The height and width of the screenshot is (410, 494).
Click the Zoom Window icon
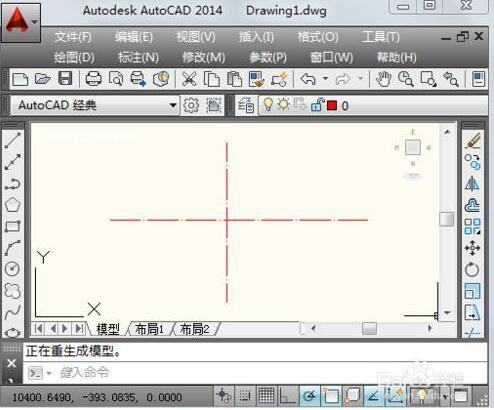[x=428, y=79]
